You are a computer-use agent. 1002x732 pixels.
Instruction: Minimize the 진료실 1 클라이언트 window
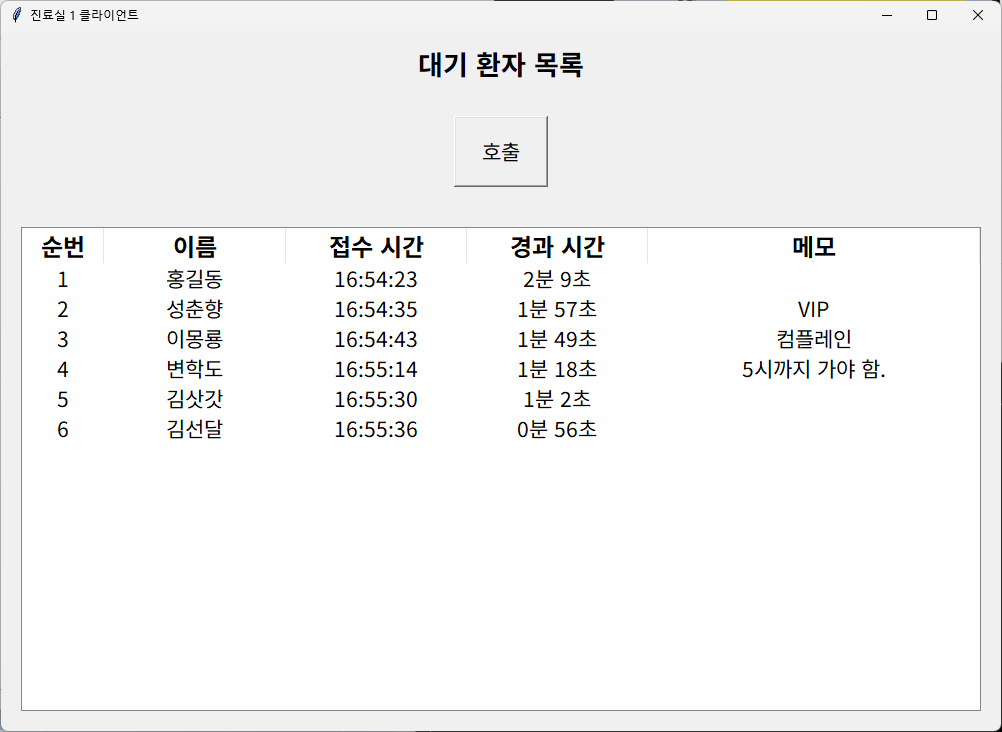(886, 15)
